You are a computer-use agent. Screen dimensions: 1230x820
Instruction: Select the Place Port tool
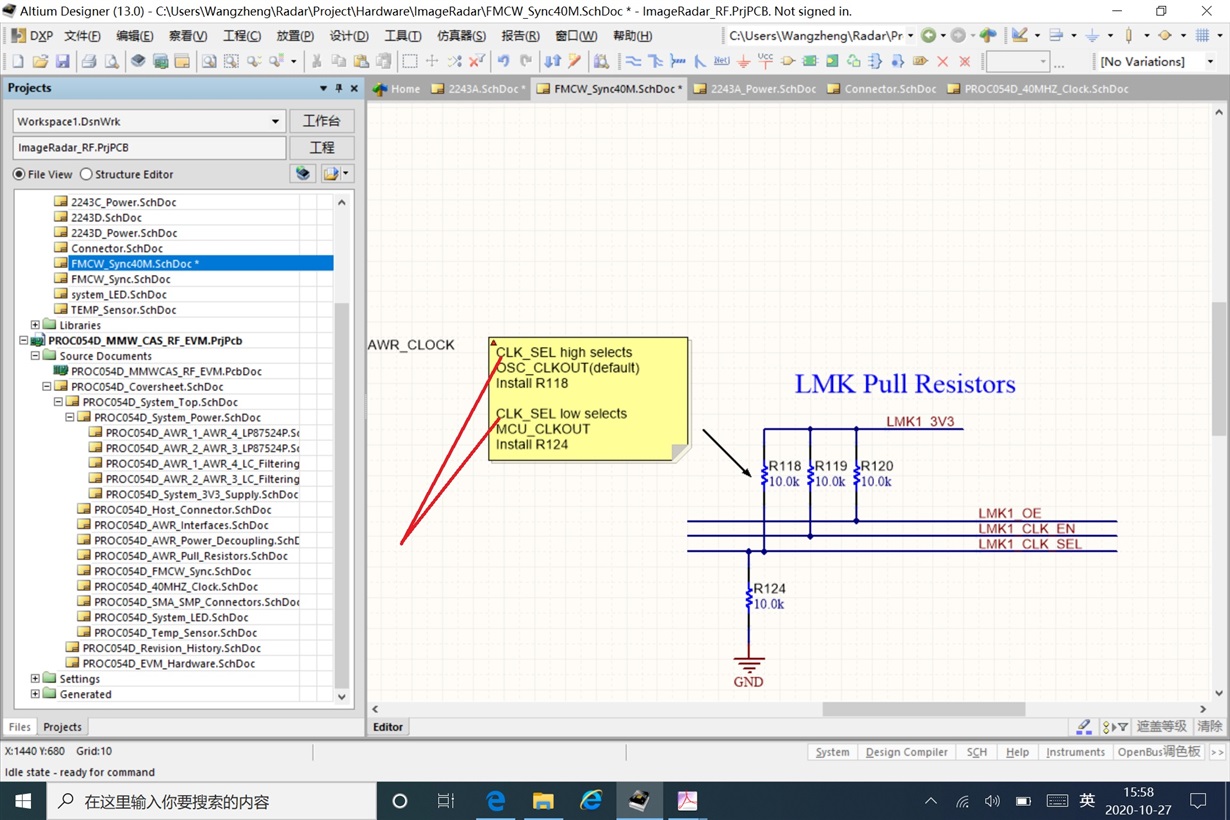tap(920, 61)
